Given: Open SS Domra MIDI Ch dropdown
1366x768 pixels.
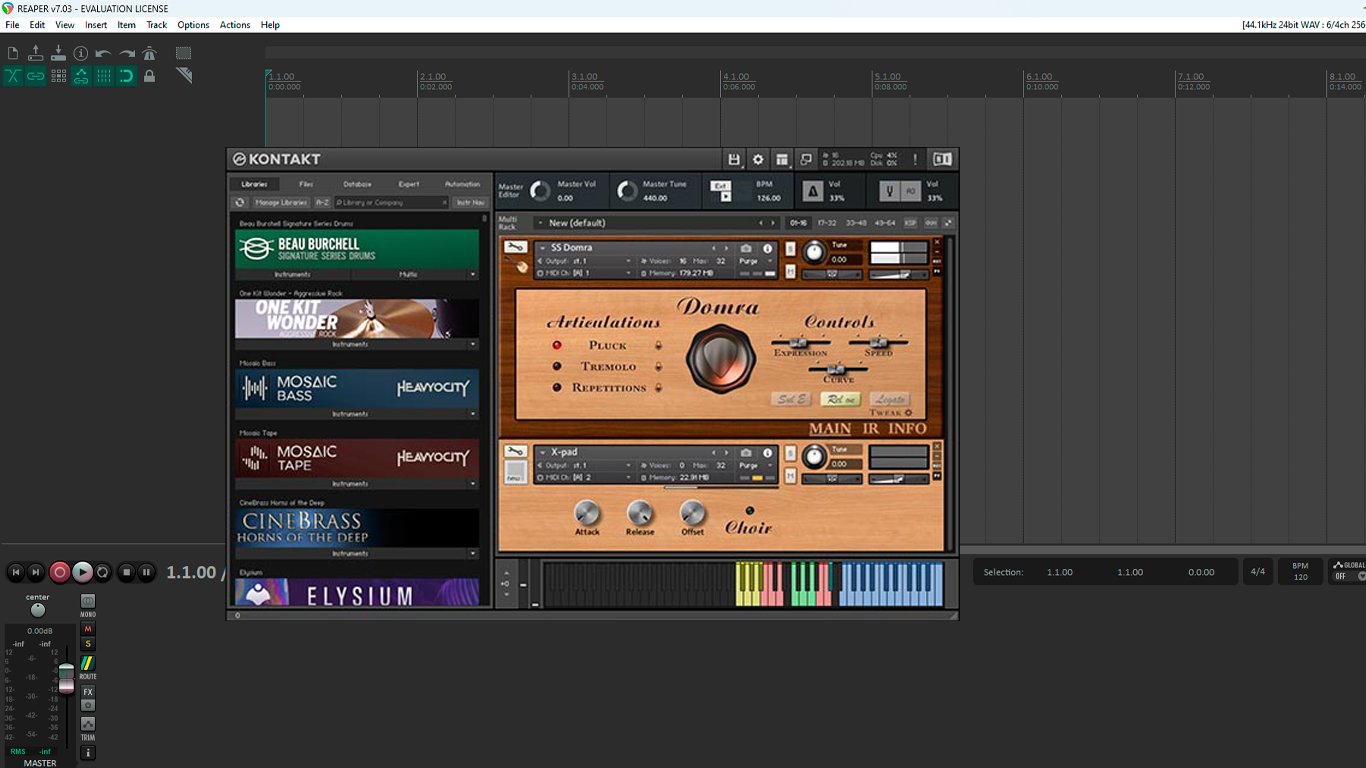Looking at the screenshot, I should (x=585, y=273).
